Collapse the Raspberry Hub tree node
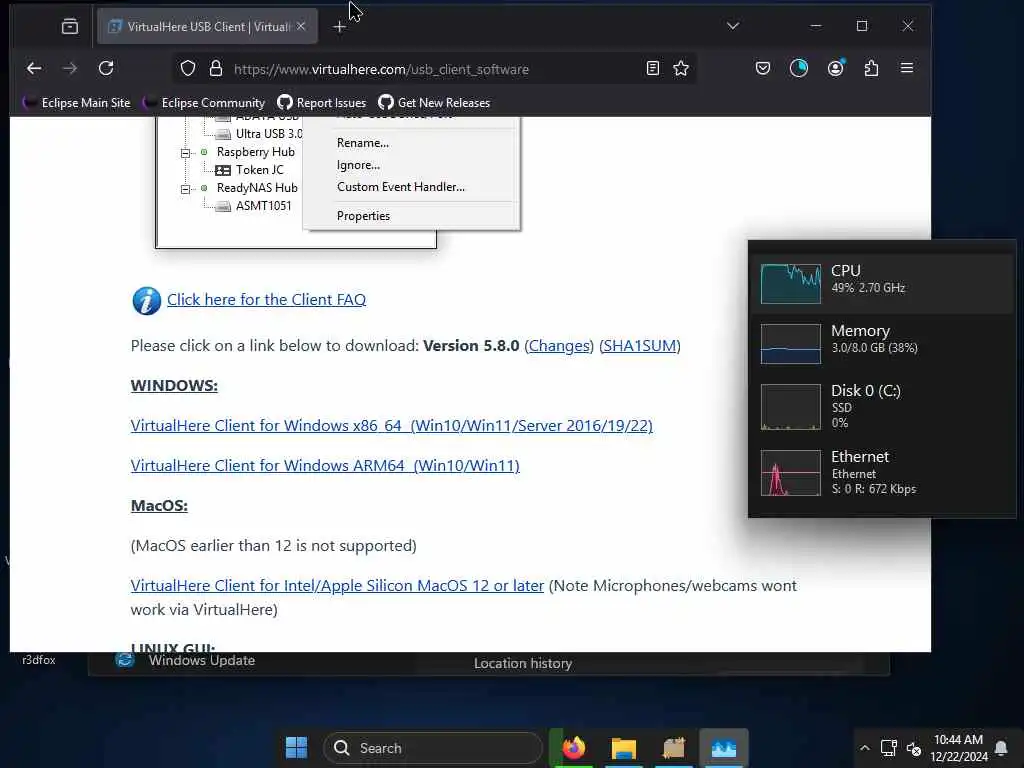The image size is (1024, 768). coord(185,153)
